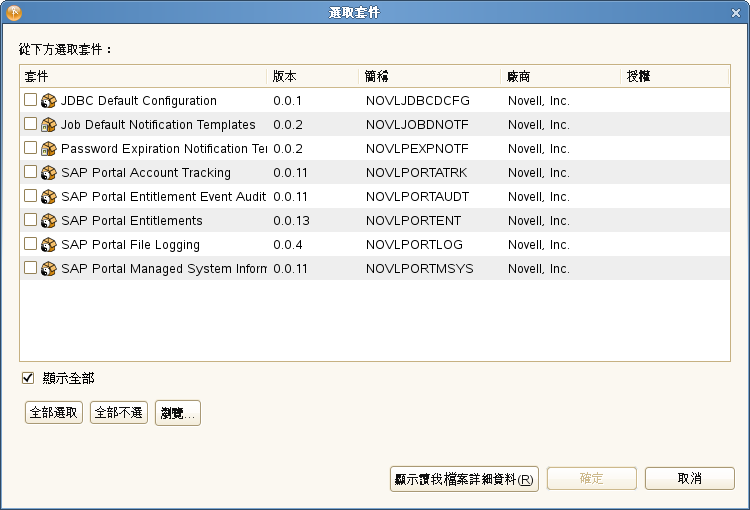Image resolution: width=750 pixels, height=510 pixels.
Task: Check the SAP Portal Entitlements checkbox
Action: point(30,219)
